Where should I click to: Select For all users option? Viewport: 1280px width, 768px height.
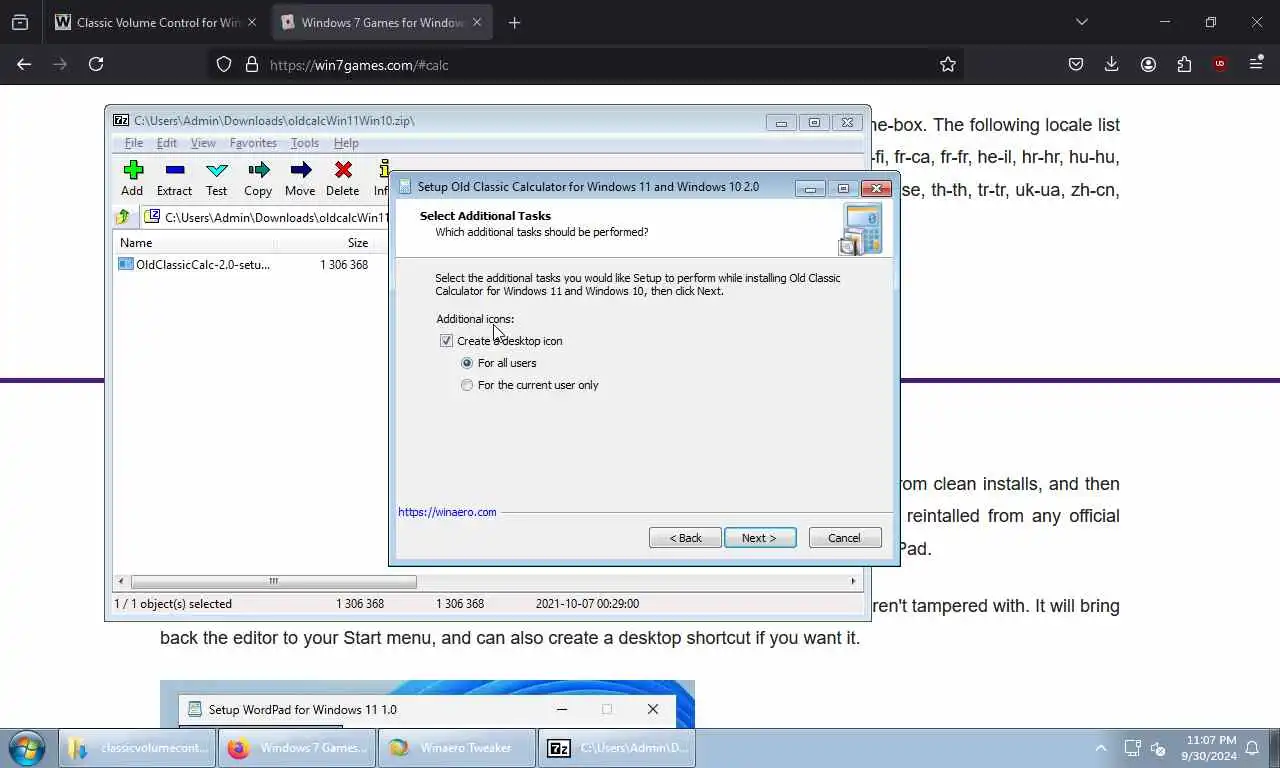pos(467,363)
